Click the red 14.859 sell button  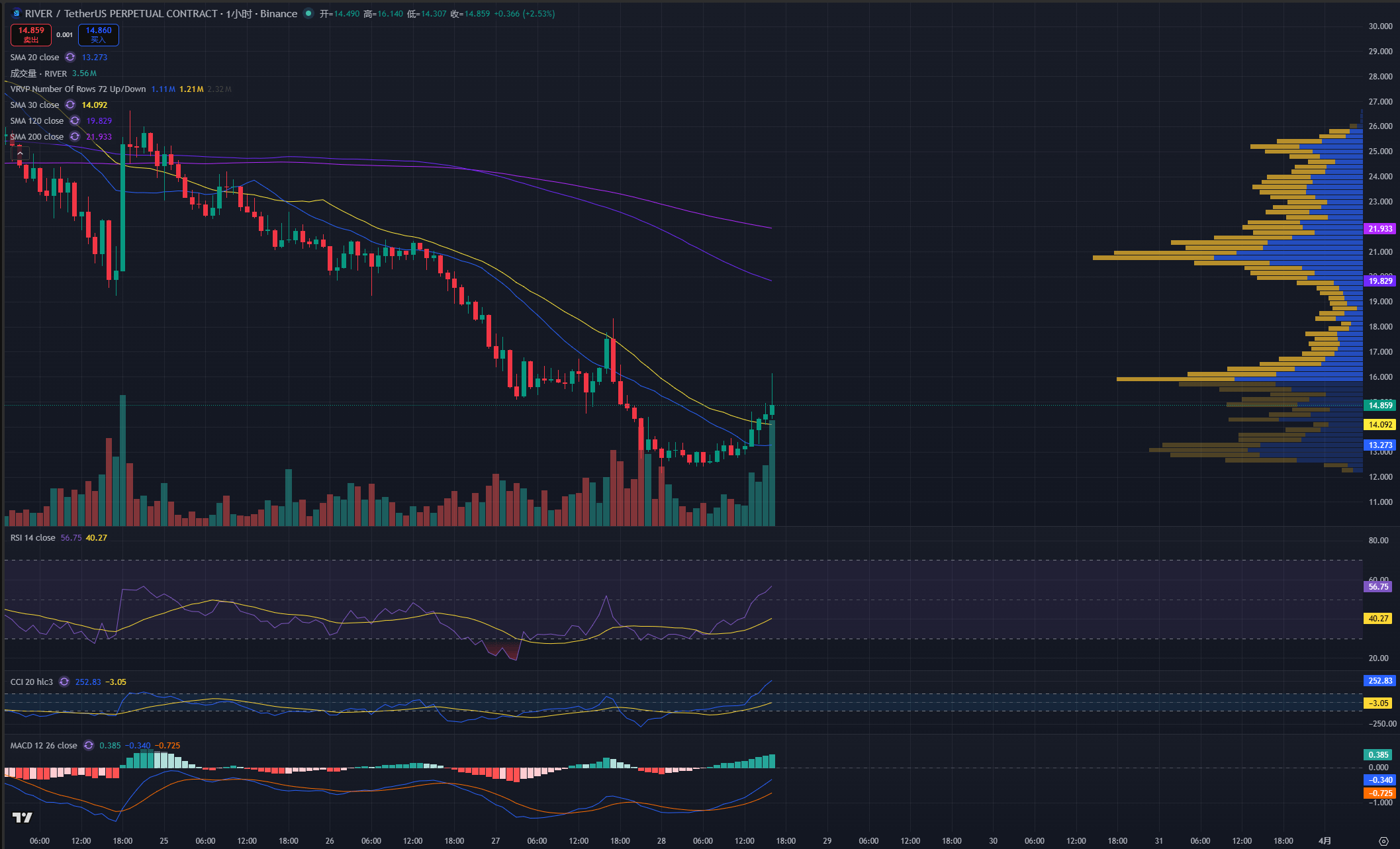(31, 34)
